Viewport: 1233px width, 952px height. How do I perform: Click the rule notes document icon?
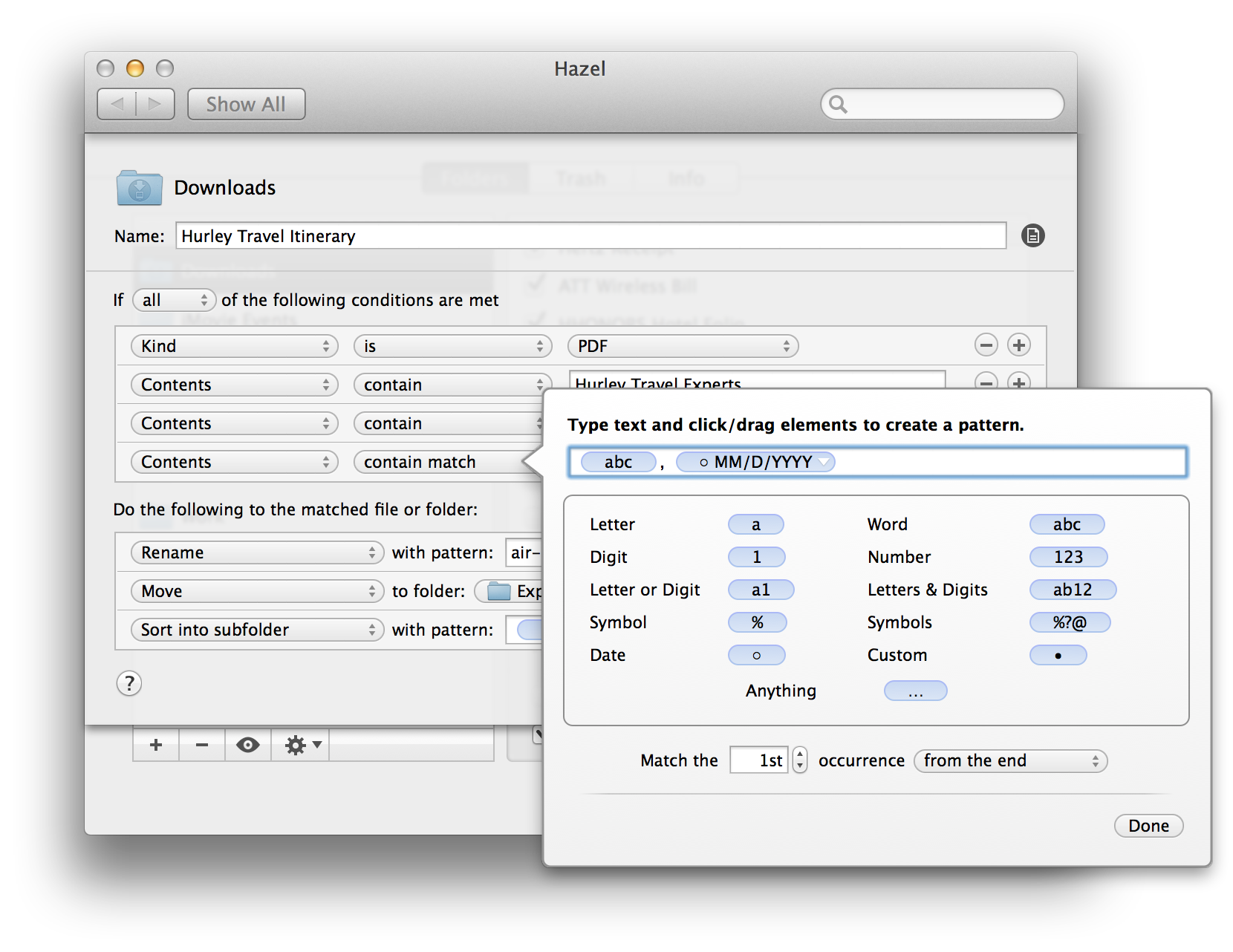[x=1032, y=235]
